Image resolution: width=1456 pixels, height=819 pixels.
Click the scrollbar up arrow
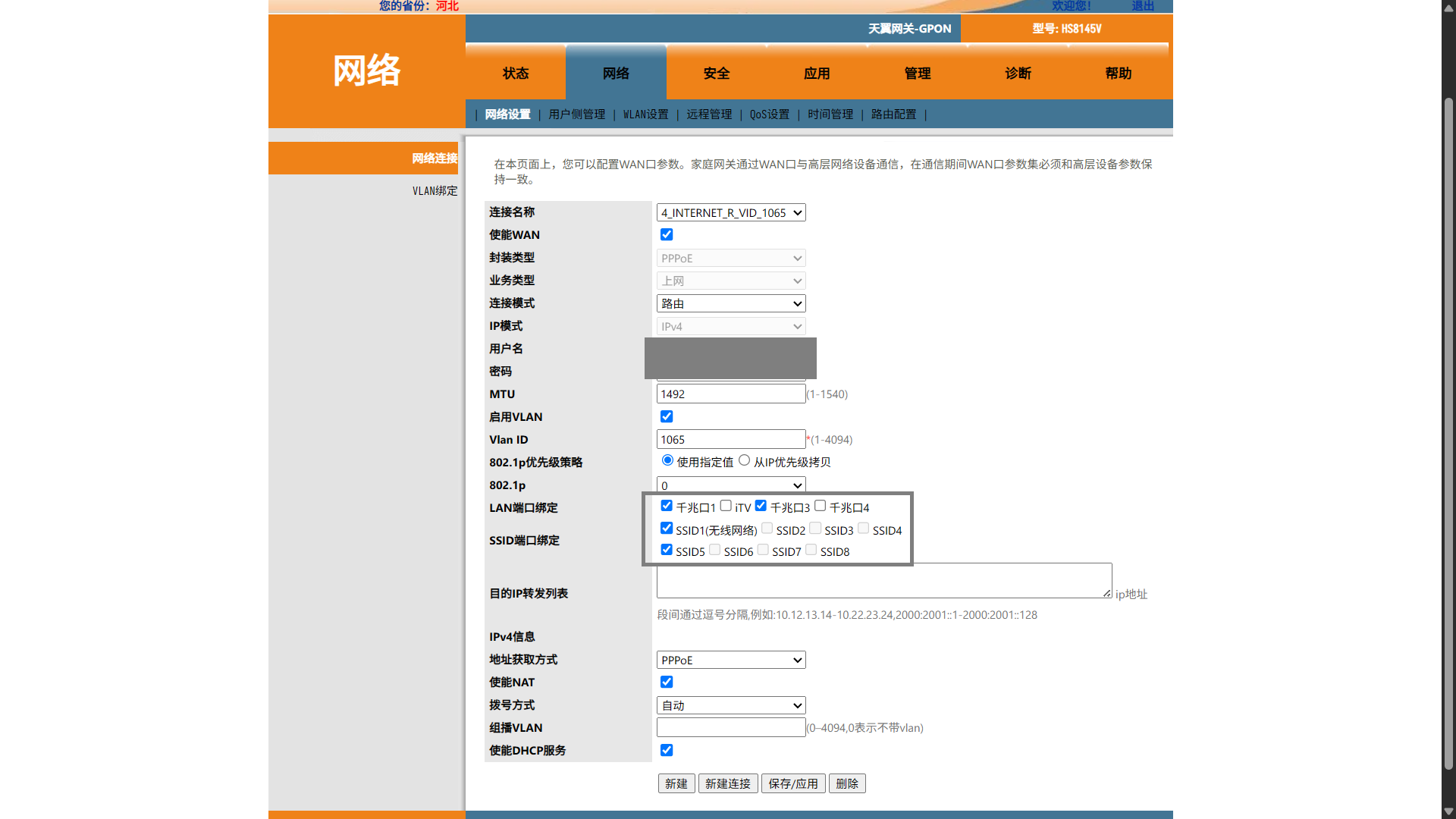tap(1448, 7)
